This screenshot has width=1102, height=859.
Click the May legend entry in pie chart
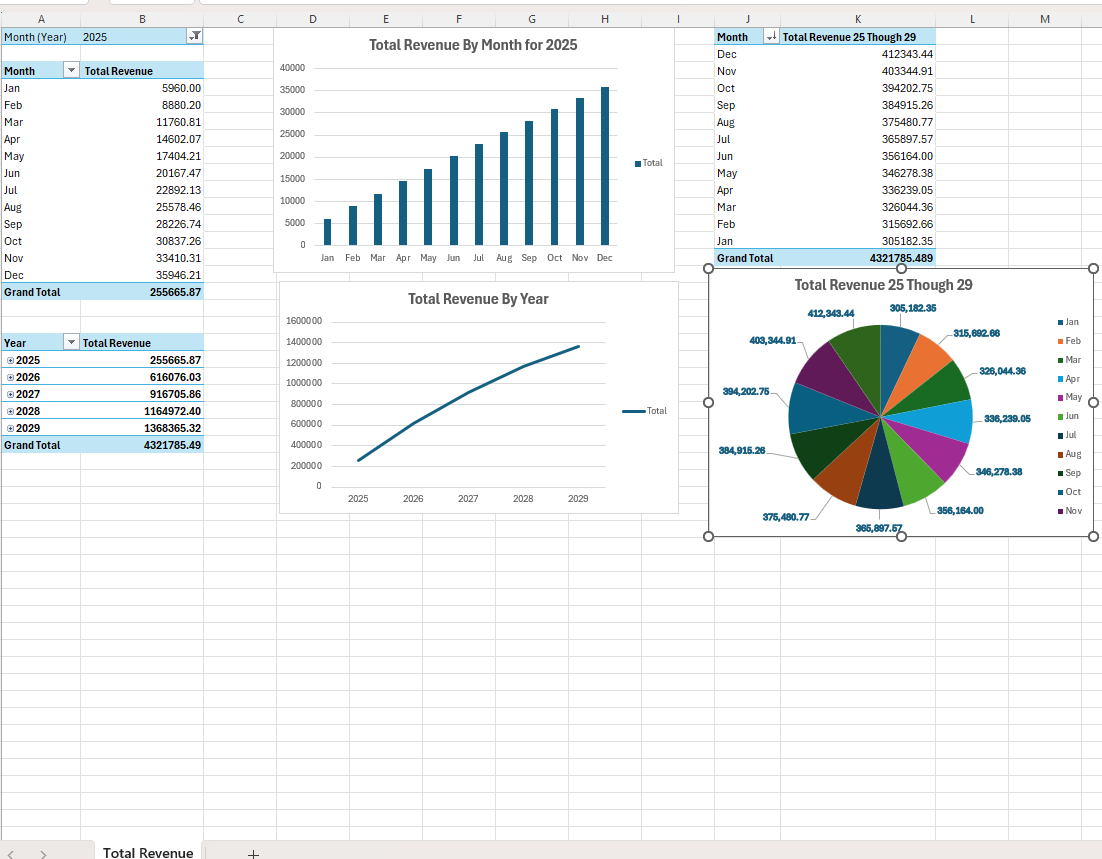tap(1070, 397)
